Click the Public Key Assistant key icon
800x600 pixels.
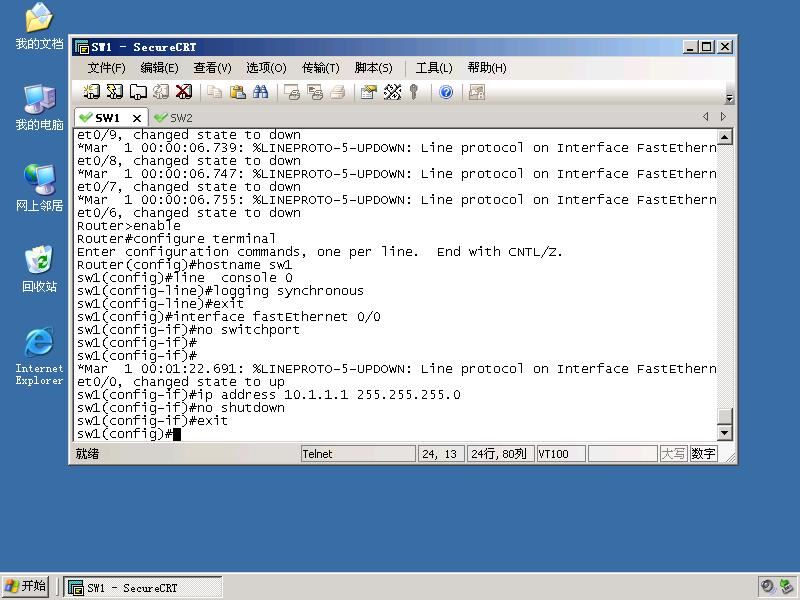tap(414, 92)
